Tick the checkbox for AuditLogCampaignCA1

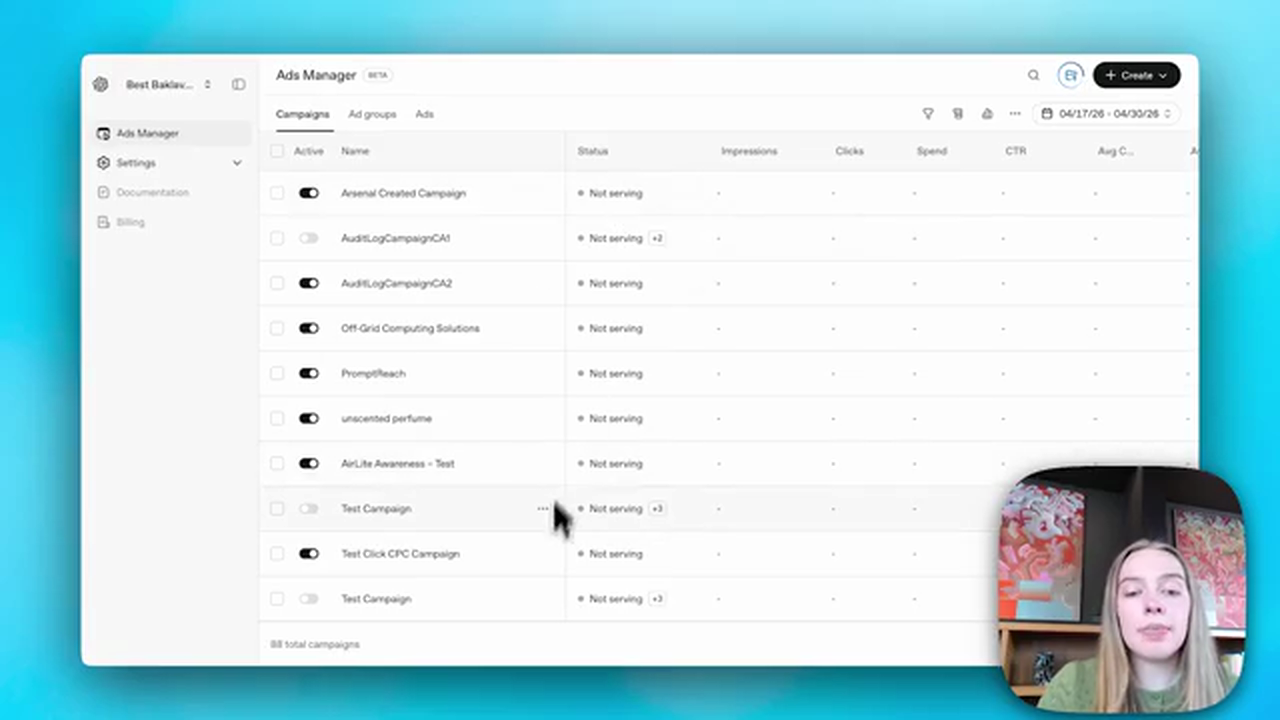(277, 238)
